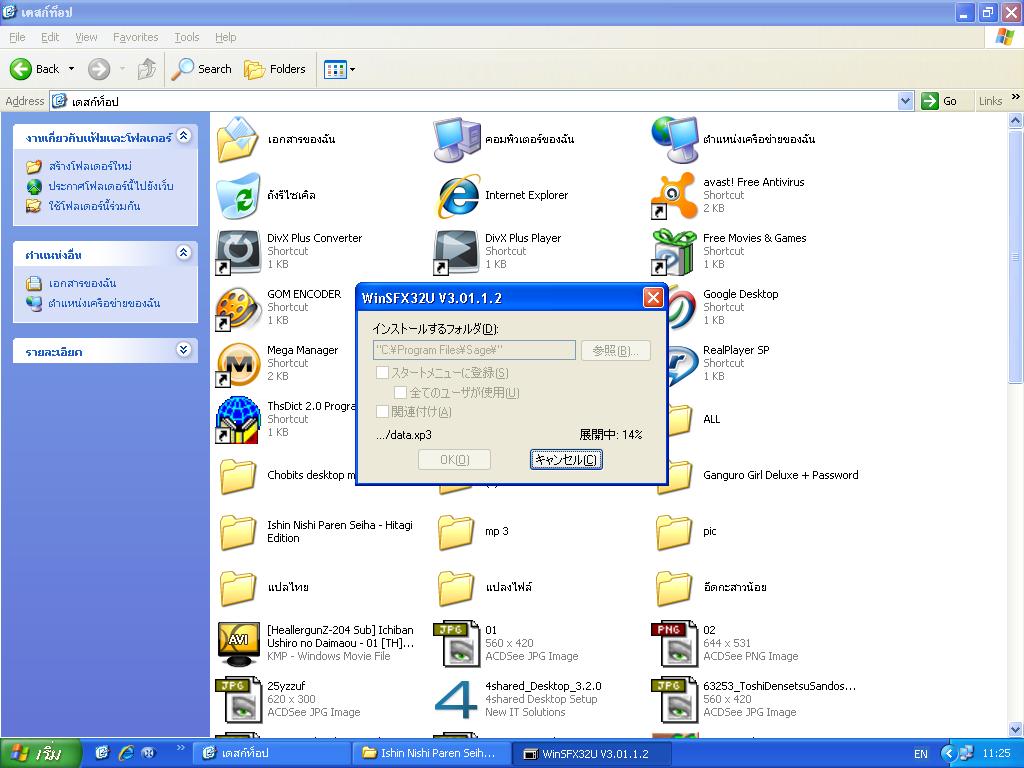Click the DivX Plus Converter icon
Image resolution: width=1024 pixels, height=768 pixels.
pyautogui.click(x=238, y=251)
